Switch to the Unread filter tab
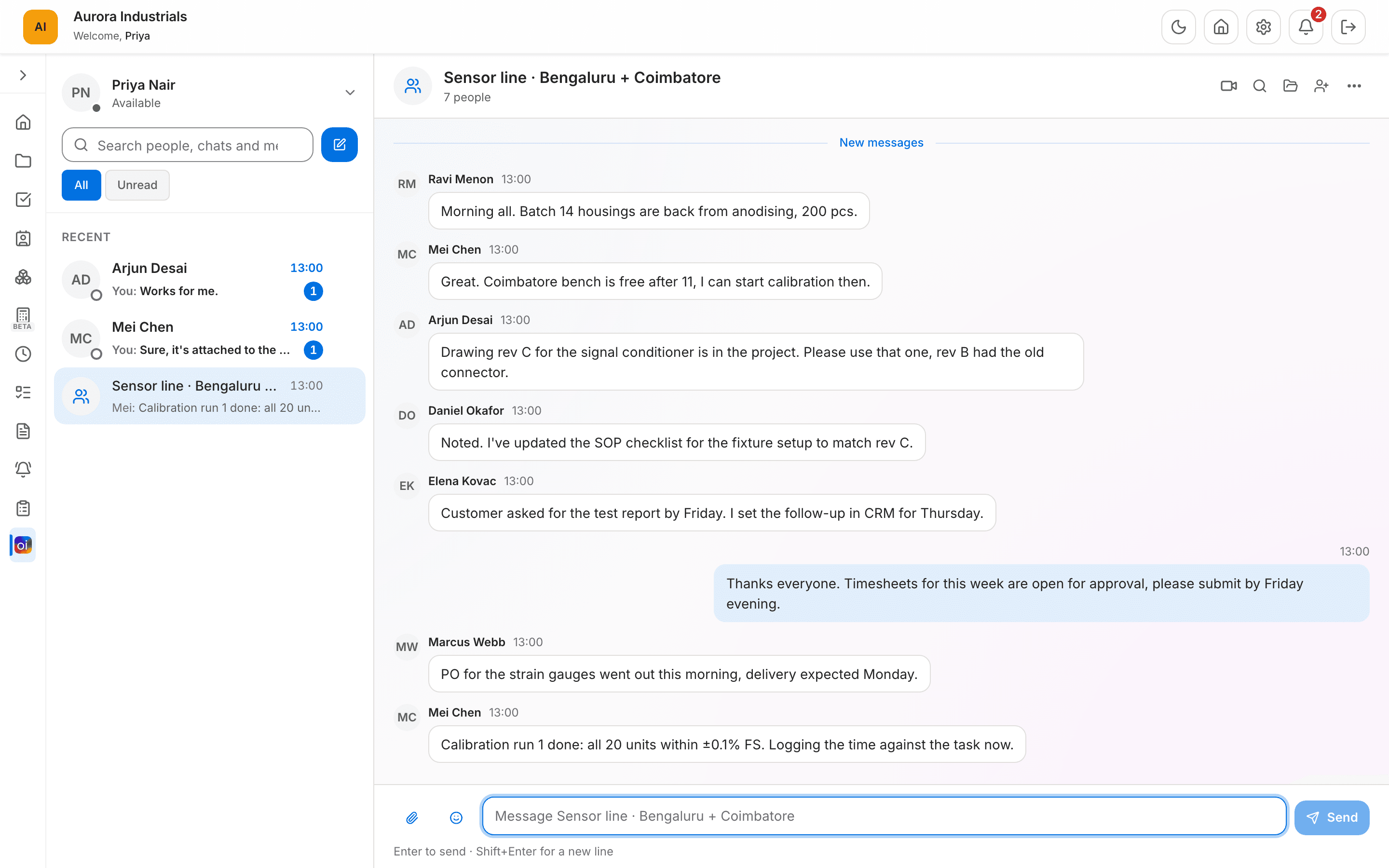This screenshot has height=868, width=1389. pyautogui.click(x=137, y=185)
